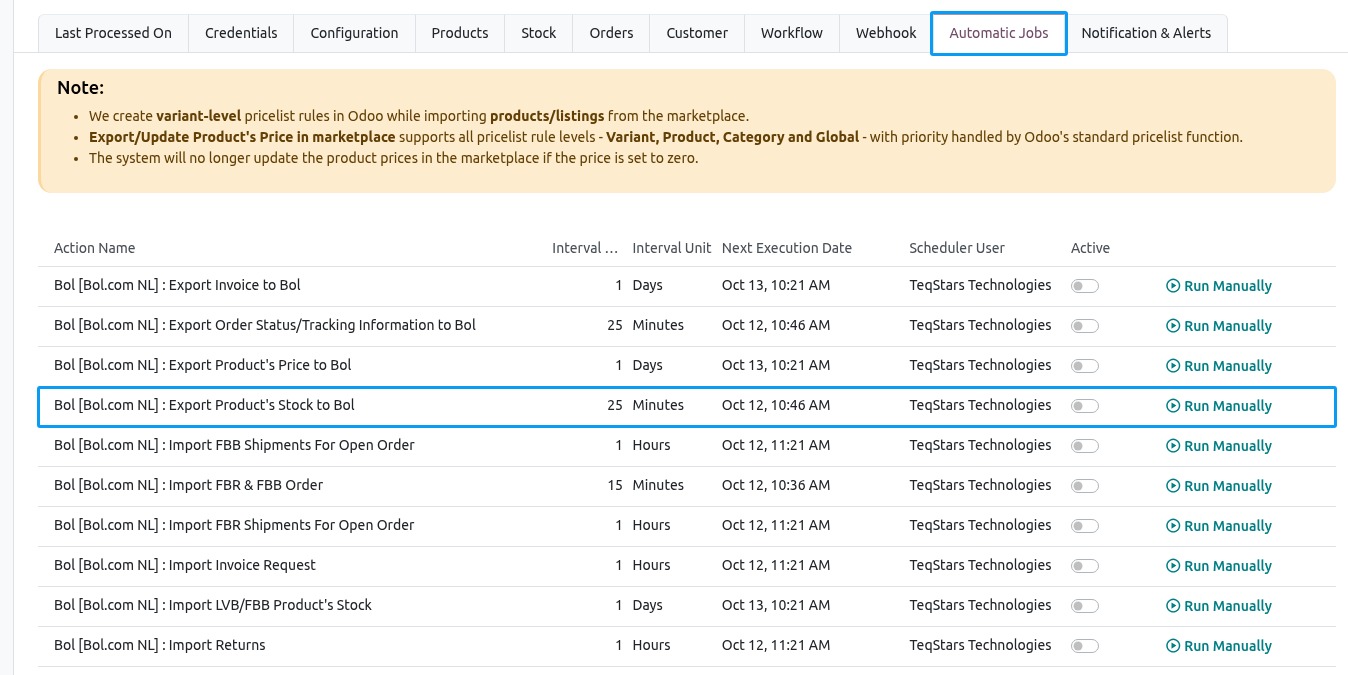Sort by Interval Unit column header

pyautogui.click(x=672, y=248)
